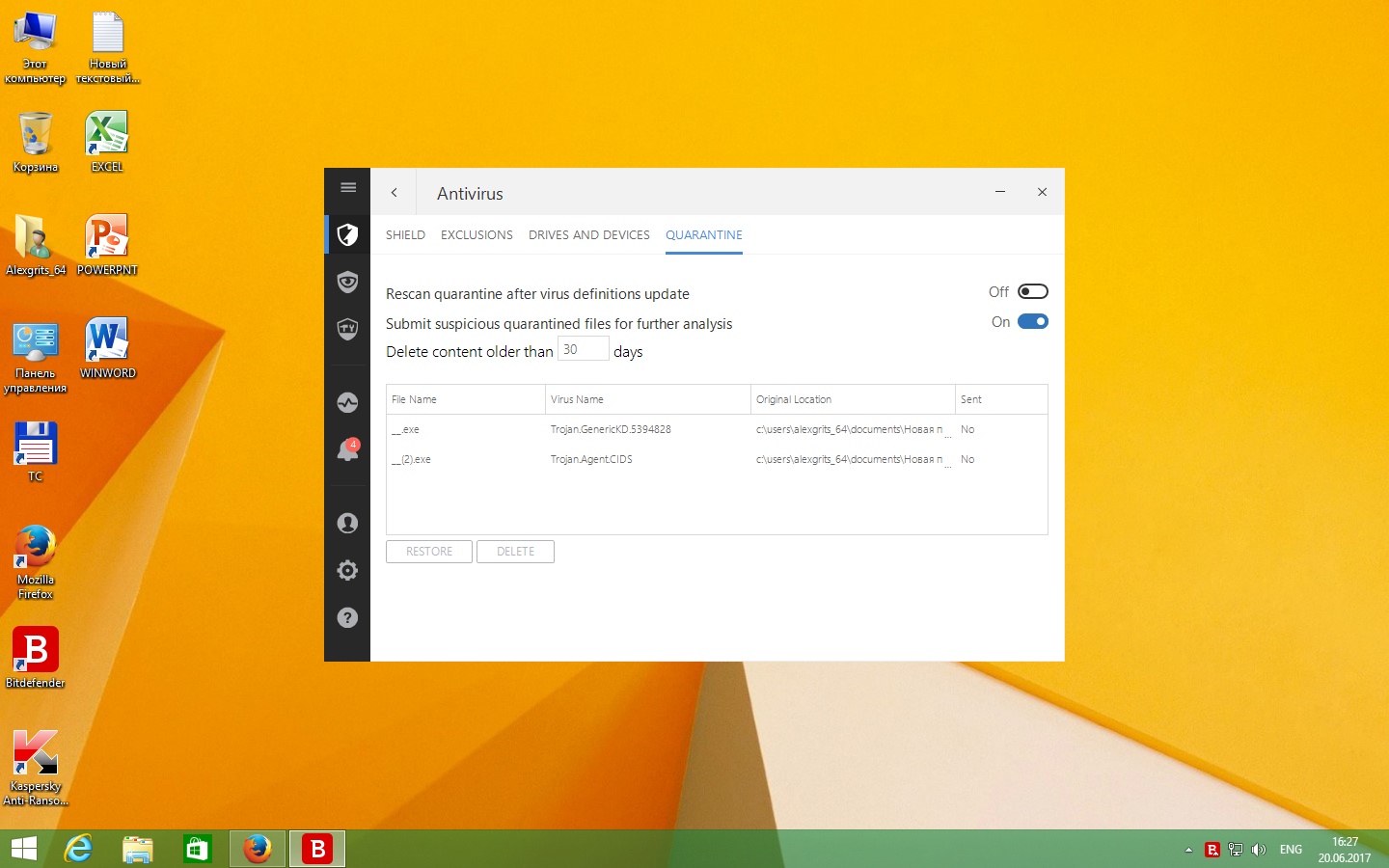Open the hamburger menu in Bitdefender sidebar
The width and height of the screenshot is (1389, 868).
coord(348,188)
